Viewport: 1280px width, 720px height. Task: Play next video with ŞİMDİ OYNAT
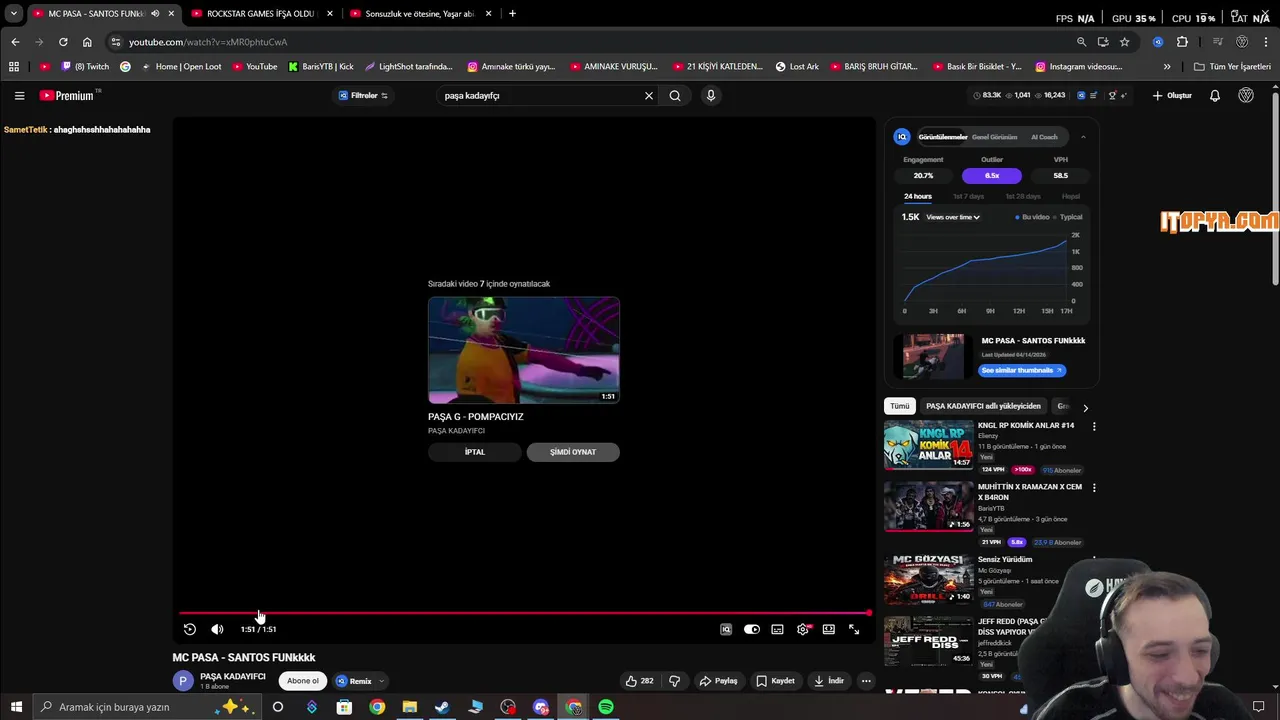click(x=573, y=452)
